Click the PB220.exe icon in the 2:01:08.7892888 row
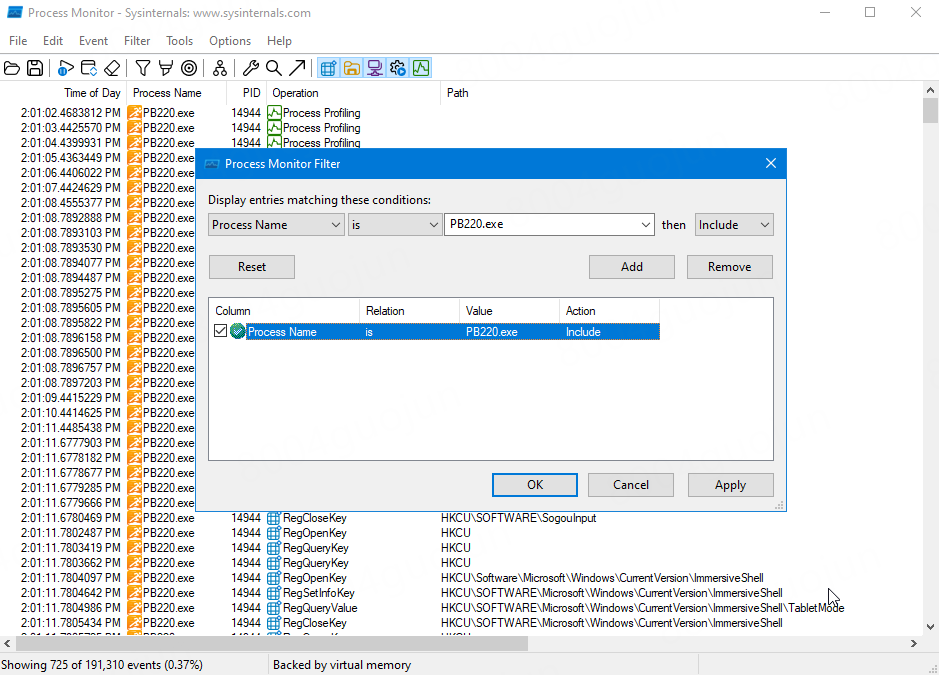939x675 pixels. (135, 217)
